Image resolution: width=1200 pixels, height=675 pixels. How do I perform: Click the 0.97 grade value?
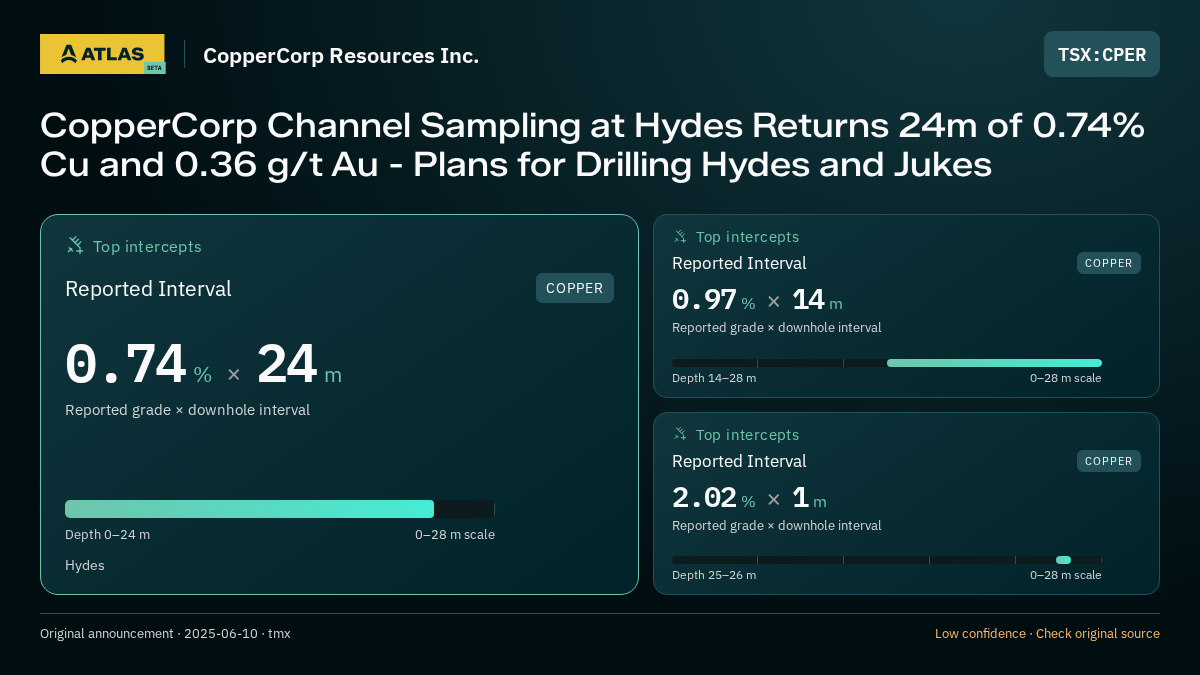point(704,299)
